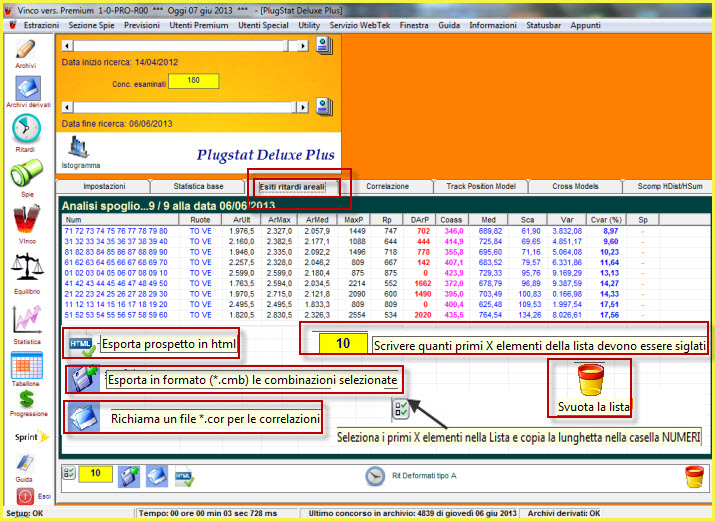The width and height of the screenshot is (715, 521).
Task: Open the Ritardi clock icon
Action: (26, 128)
